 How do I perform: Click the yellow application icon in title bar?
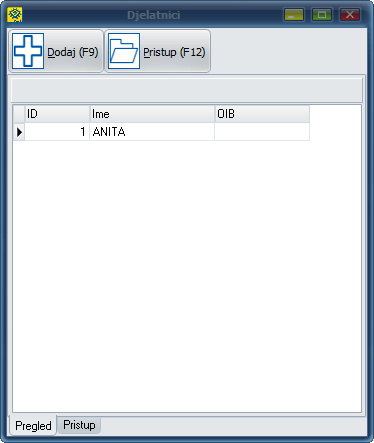(15, 15)
